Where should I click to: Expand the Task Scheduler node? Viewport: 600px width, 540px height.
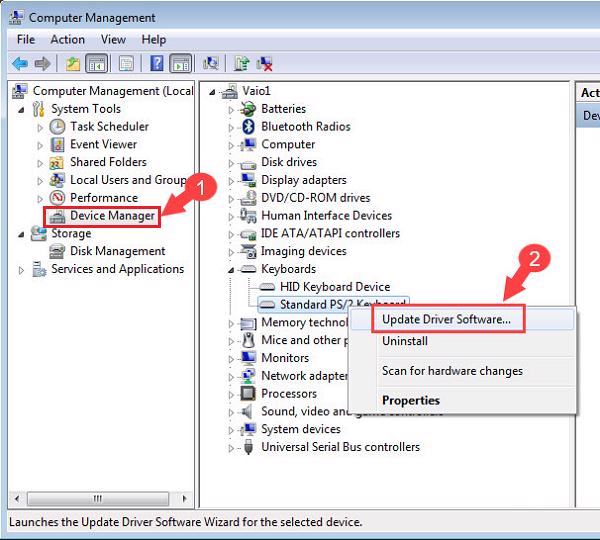click(x=40, y=127)
